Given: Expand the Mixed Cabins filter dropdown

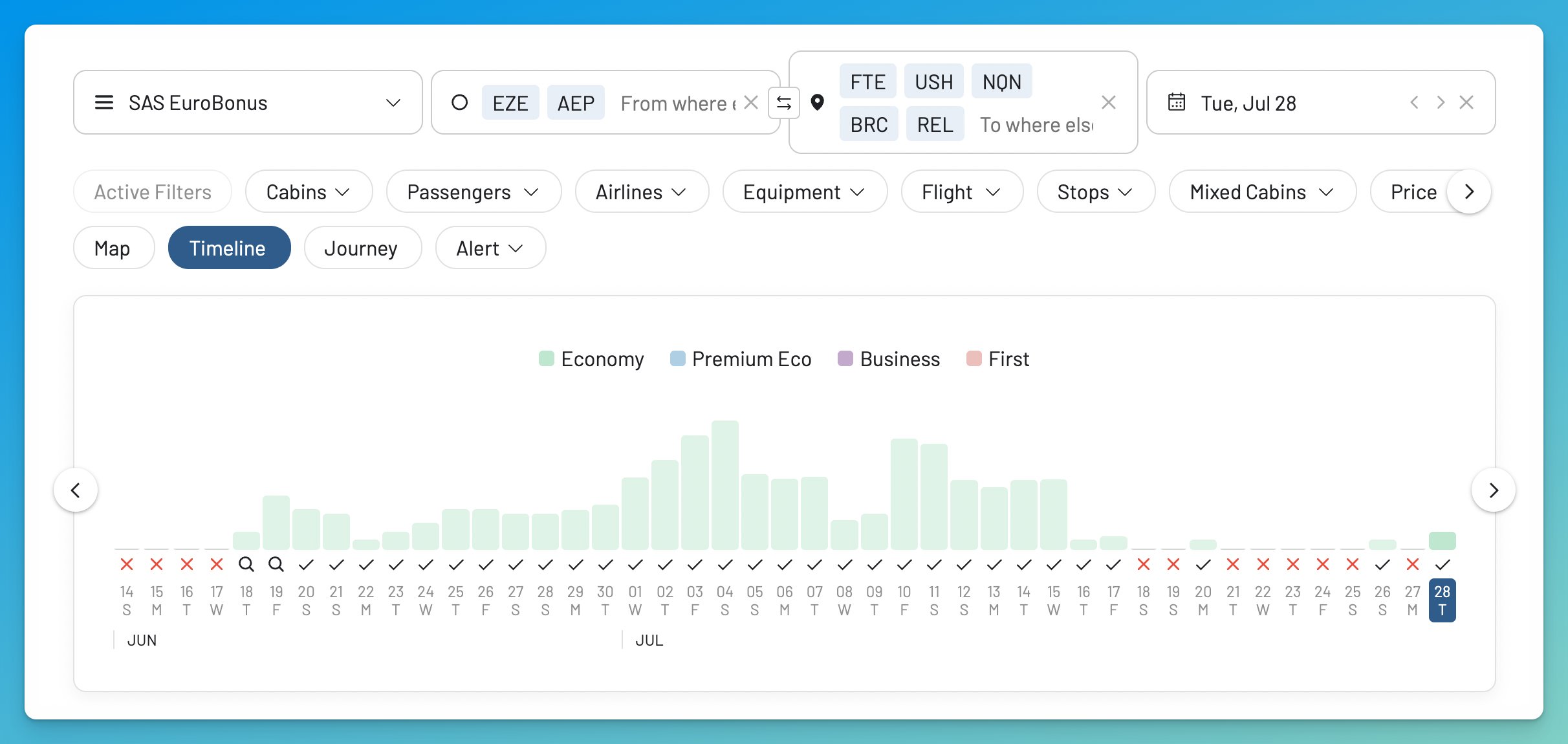Looking at the screenshot, I should (x=1262, y=191).
